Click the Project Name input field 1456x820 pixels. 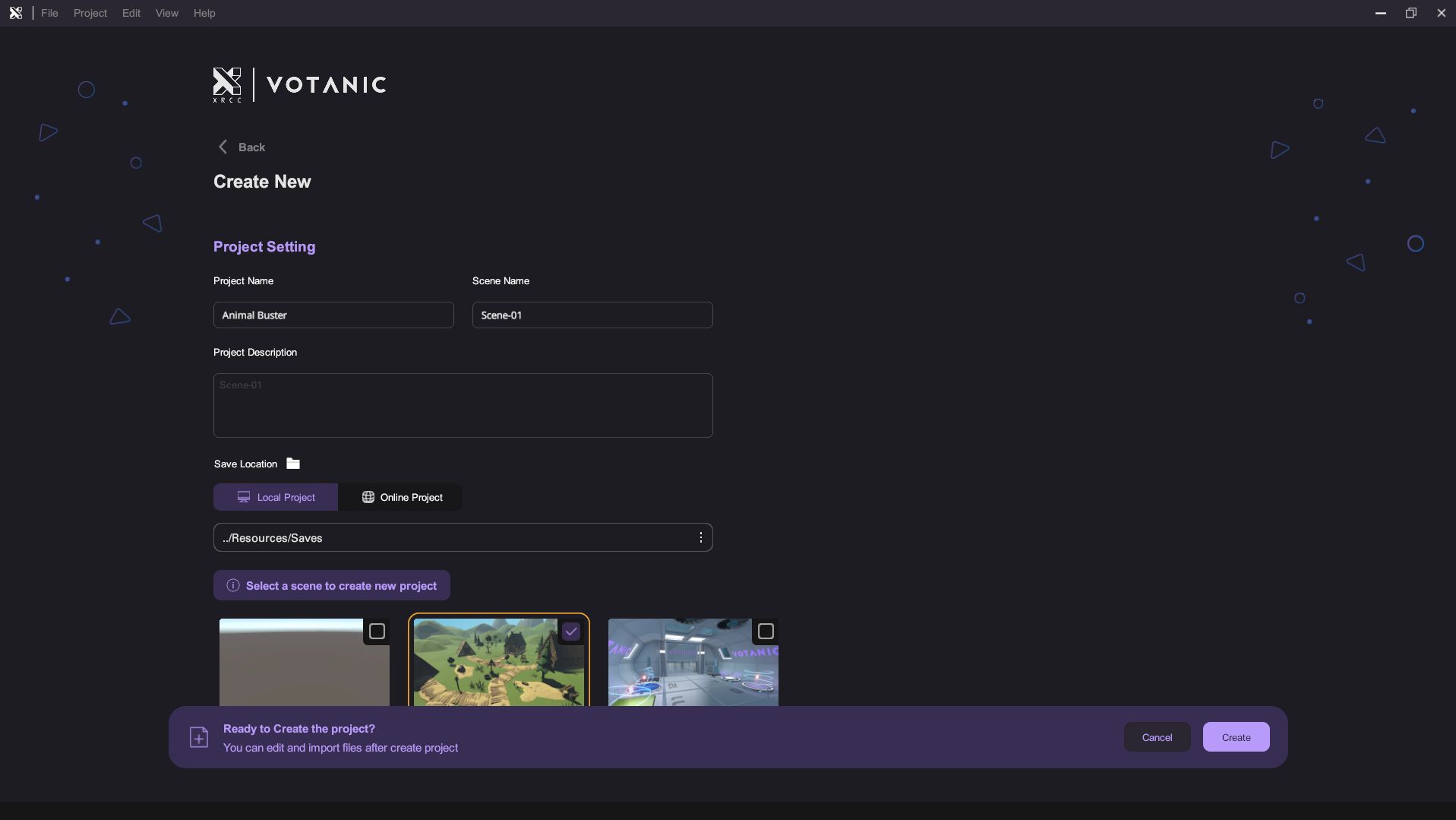pyautogui.click(x=333, y=315)
